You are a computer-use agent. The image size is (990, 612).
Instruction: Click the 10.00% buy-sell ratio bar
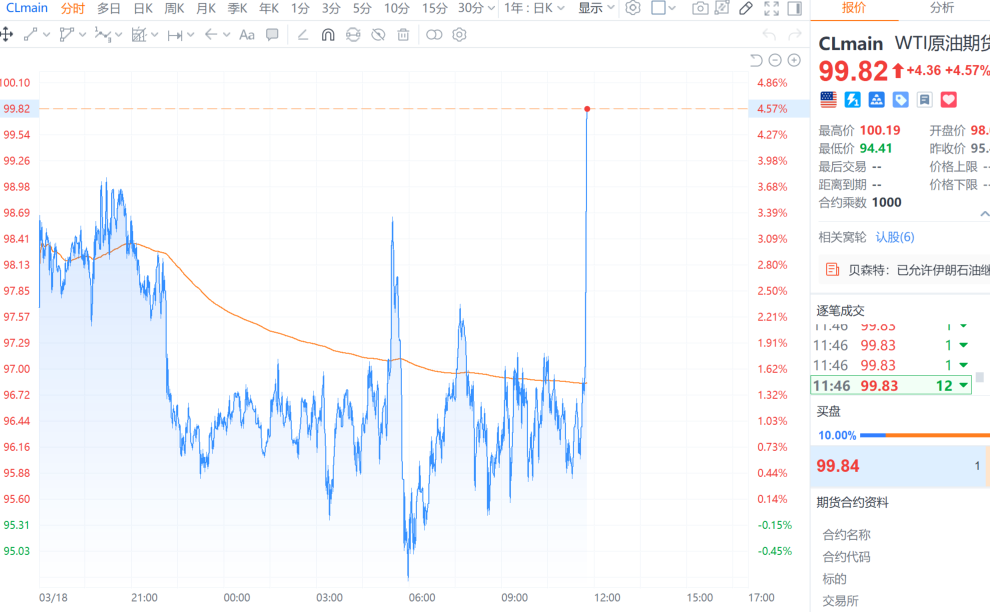point(837,435)
